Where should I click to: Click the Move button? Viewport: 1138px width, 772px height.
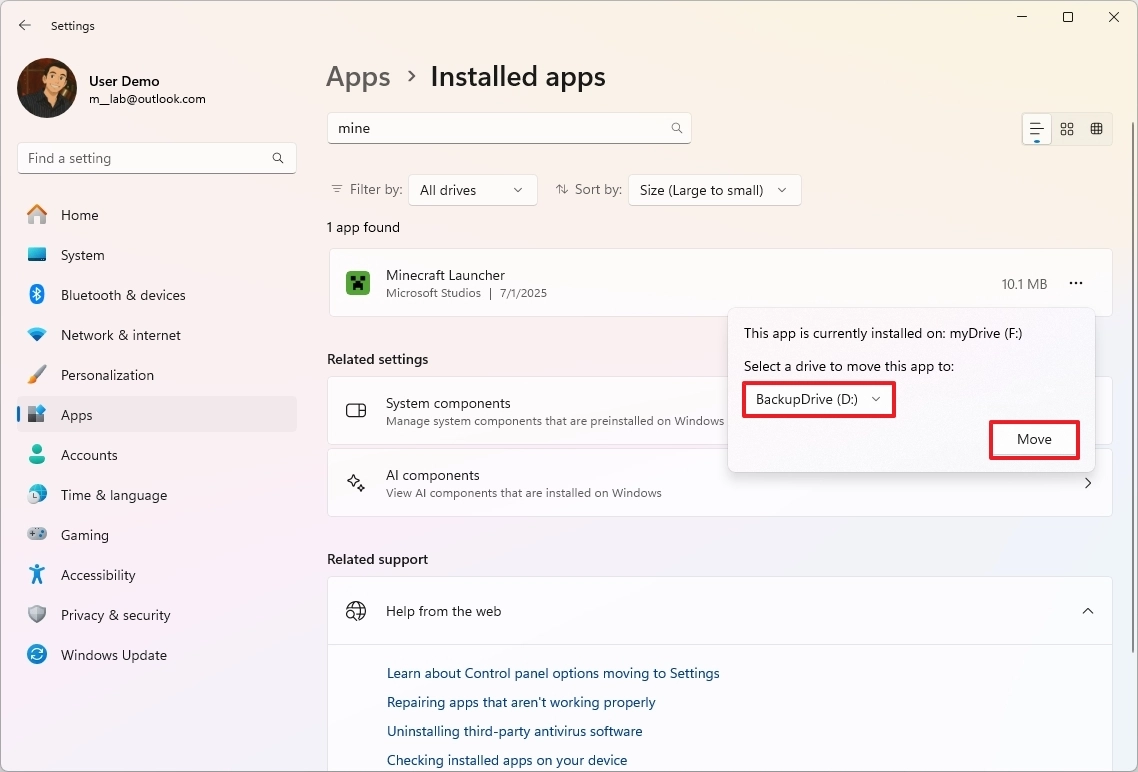point(1034,440)
